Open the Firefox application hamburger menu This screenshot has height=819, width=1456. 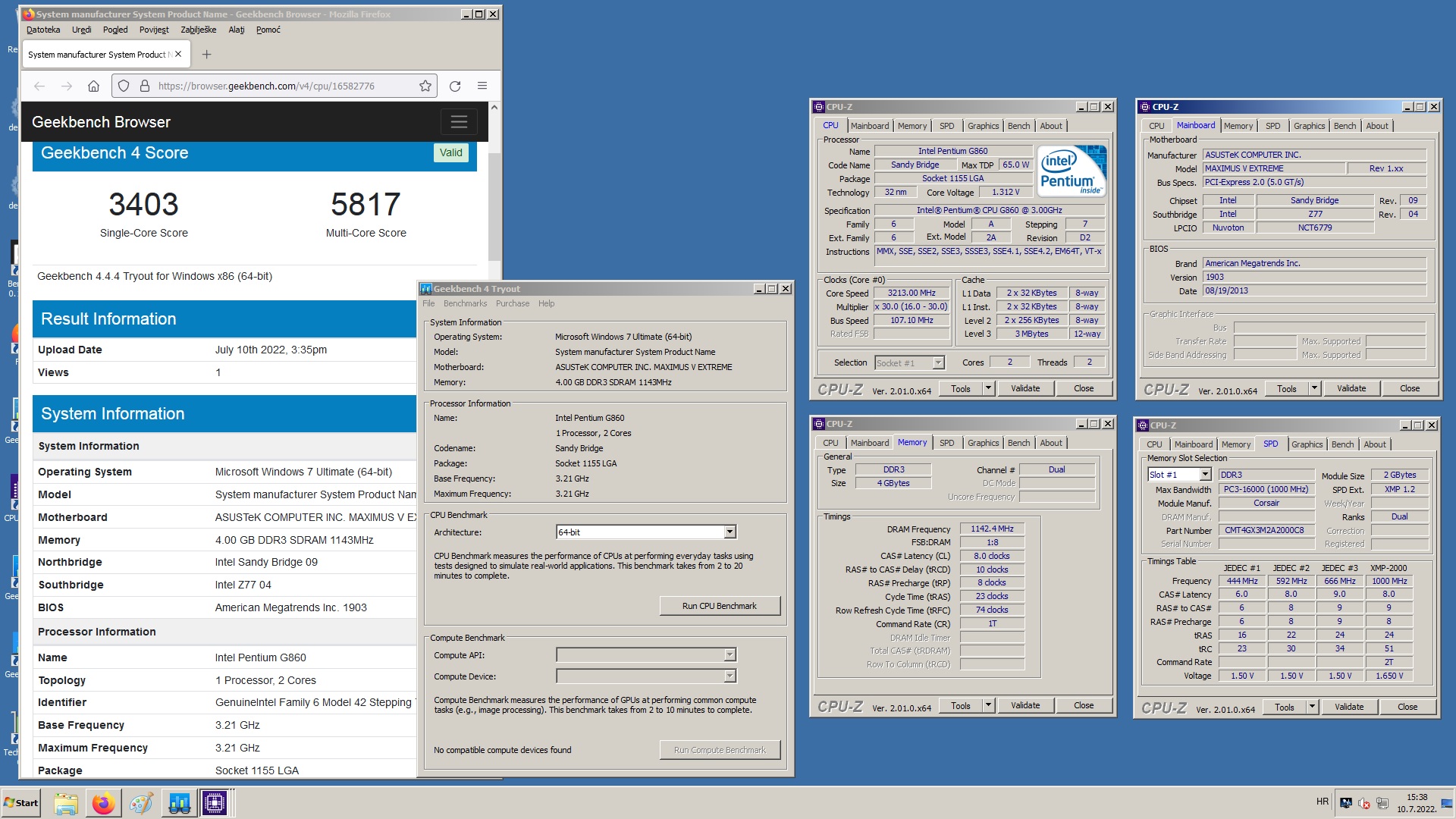[x=482, y=86]
